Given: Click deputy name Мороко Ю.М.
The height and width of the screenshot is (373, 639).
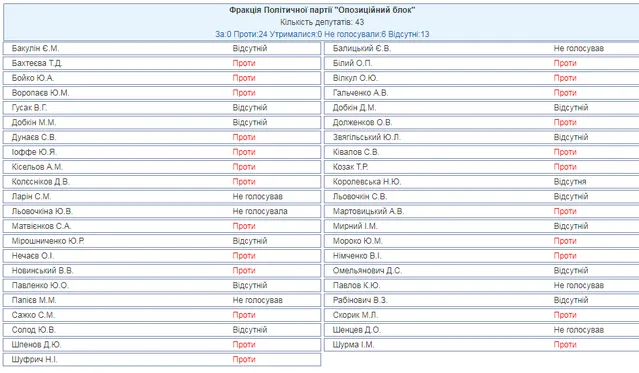Looking at the screenshot, I should (x=357, y=241).
